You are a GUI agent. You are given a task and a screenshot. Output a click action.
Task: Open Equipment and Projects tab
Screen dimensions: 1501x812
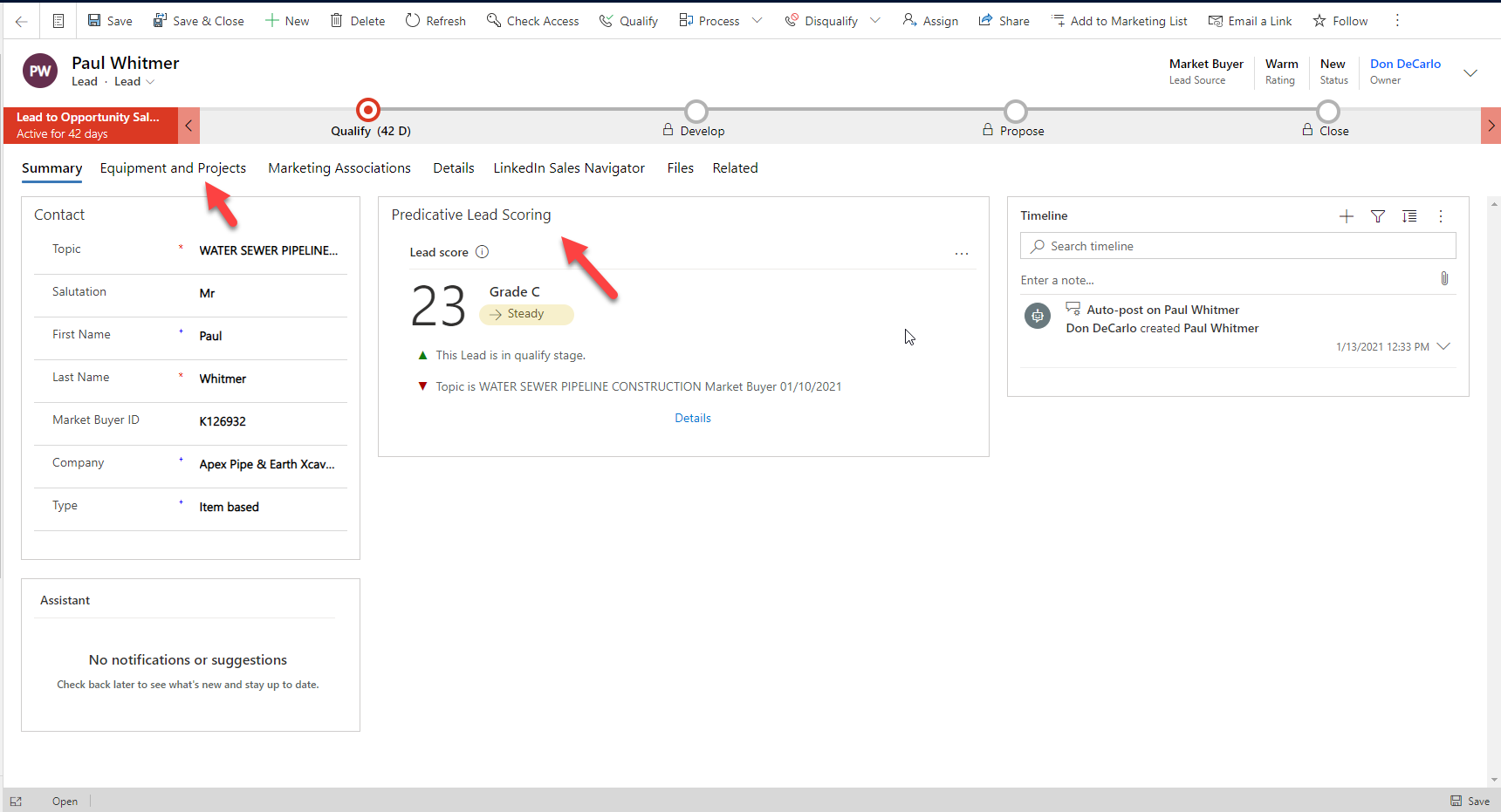(x=173, y=168)
